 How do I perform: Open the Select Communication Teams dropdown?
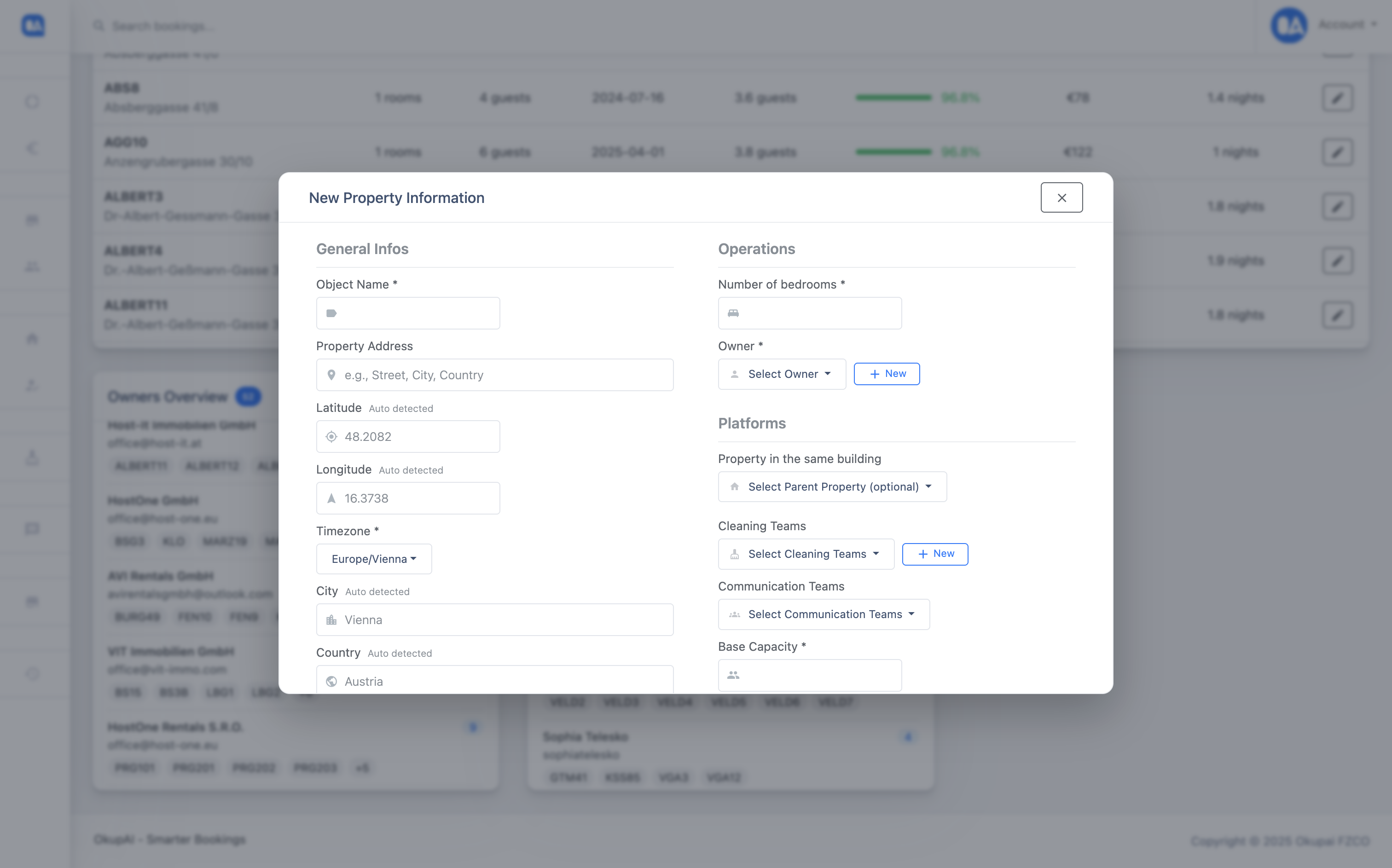824,614
